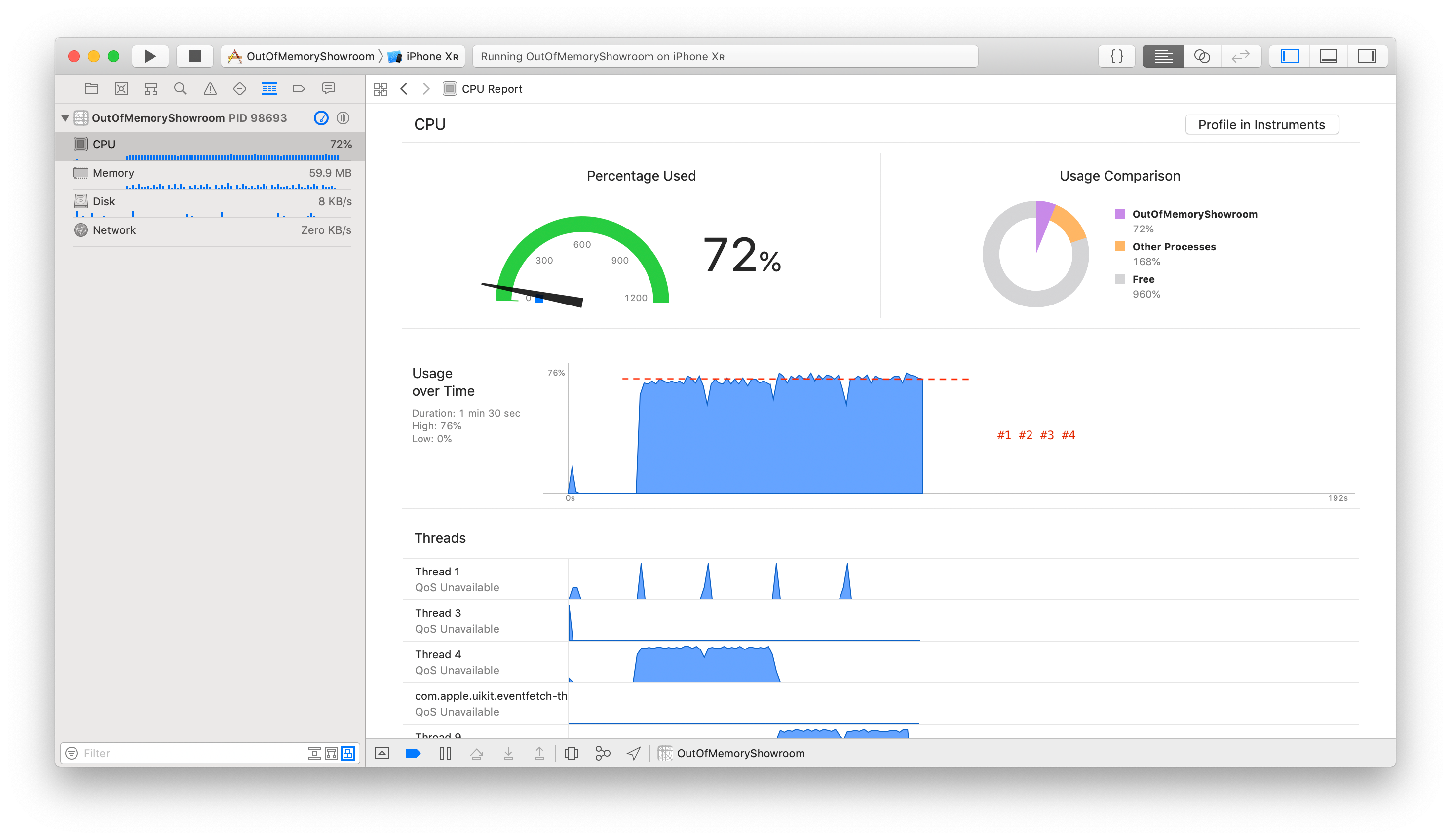1451x840 pixels.
Task: Click the Simulate Location arrow
Action: tap(633, 753)
